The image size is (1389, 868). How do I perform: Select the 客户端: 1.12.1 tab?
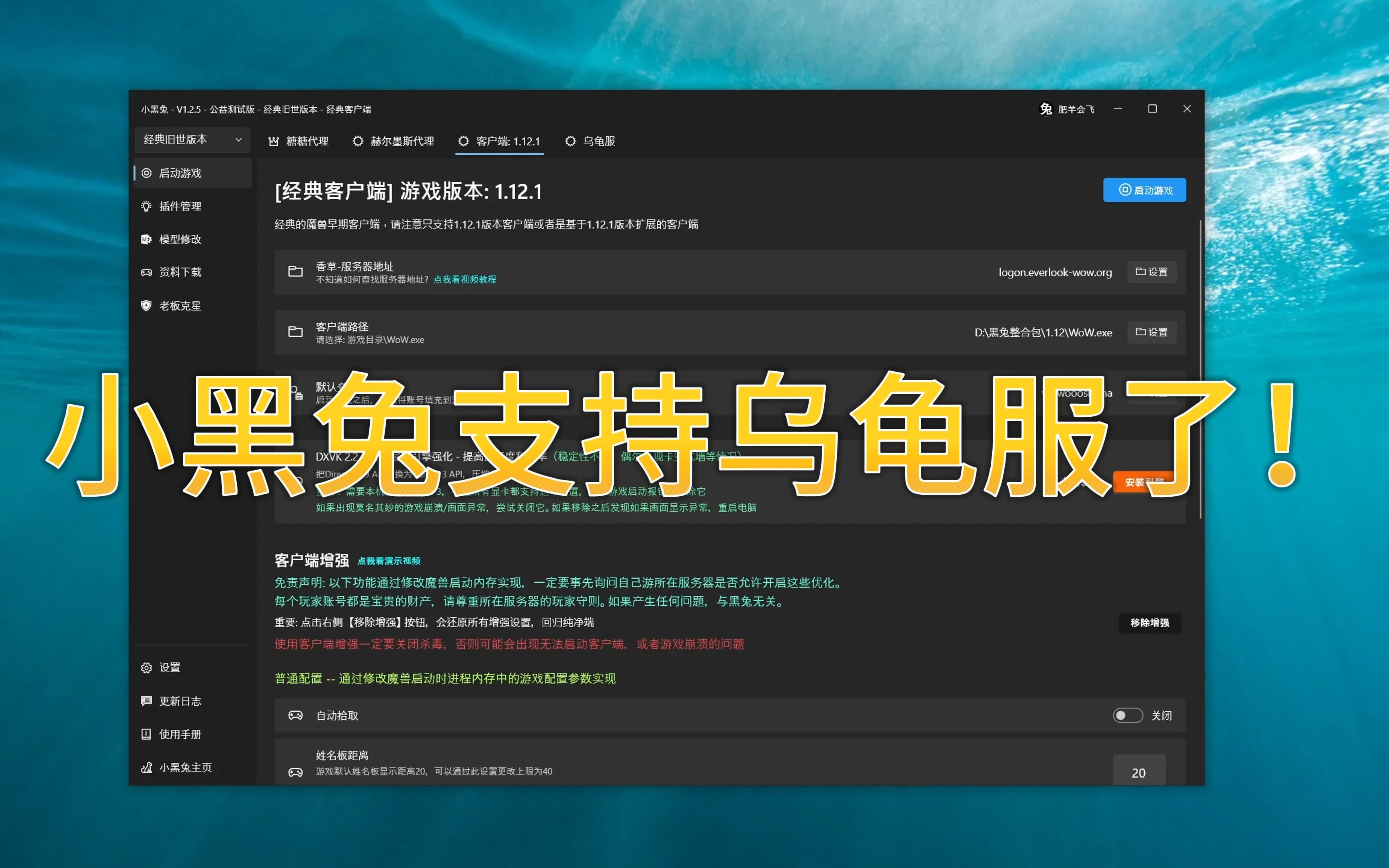499,141
